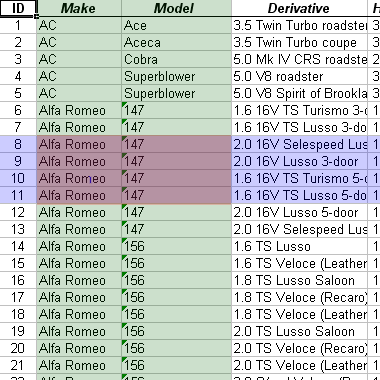Select the Ace model cell
This screenshot has width=380, height=380.
pyautogui.click(x=176, y=25)
